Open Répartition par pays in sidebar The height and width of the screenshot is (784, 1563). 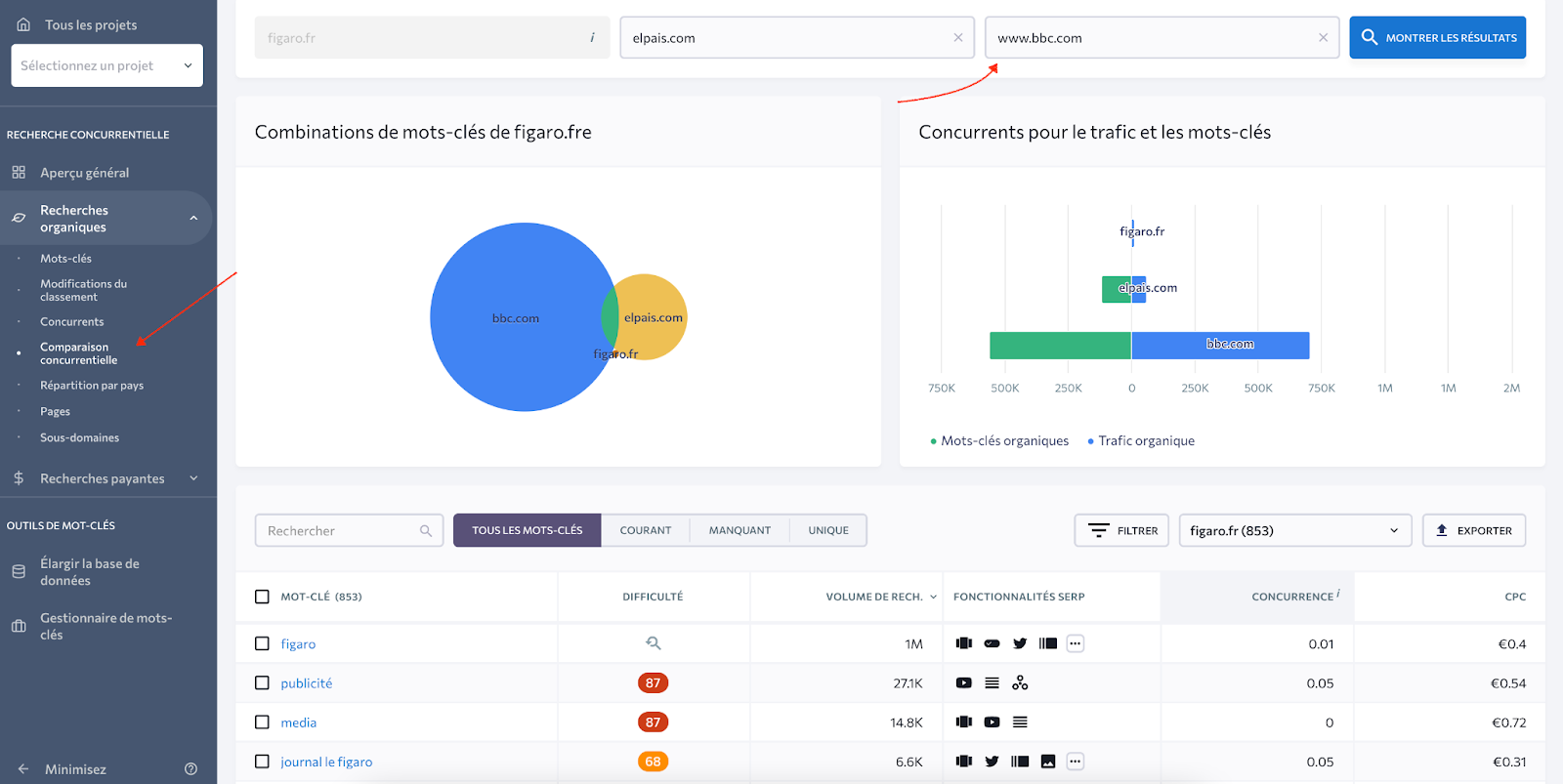[x=92, y=385]
